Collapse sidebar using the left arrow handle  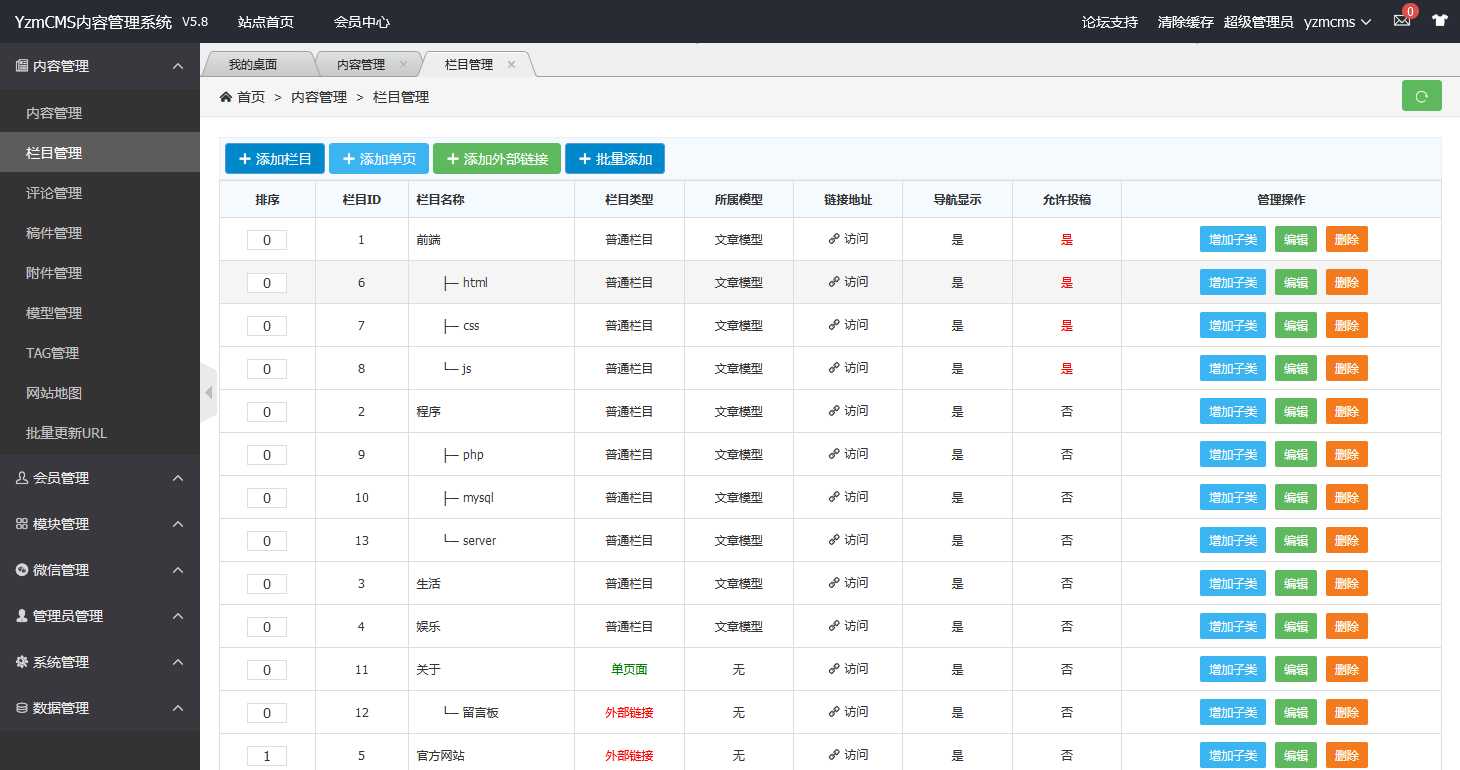coord(208,393)
